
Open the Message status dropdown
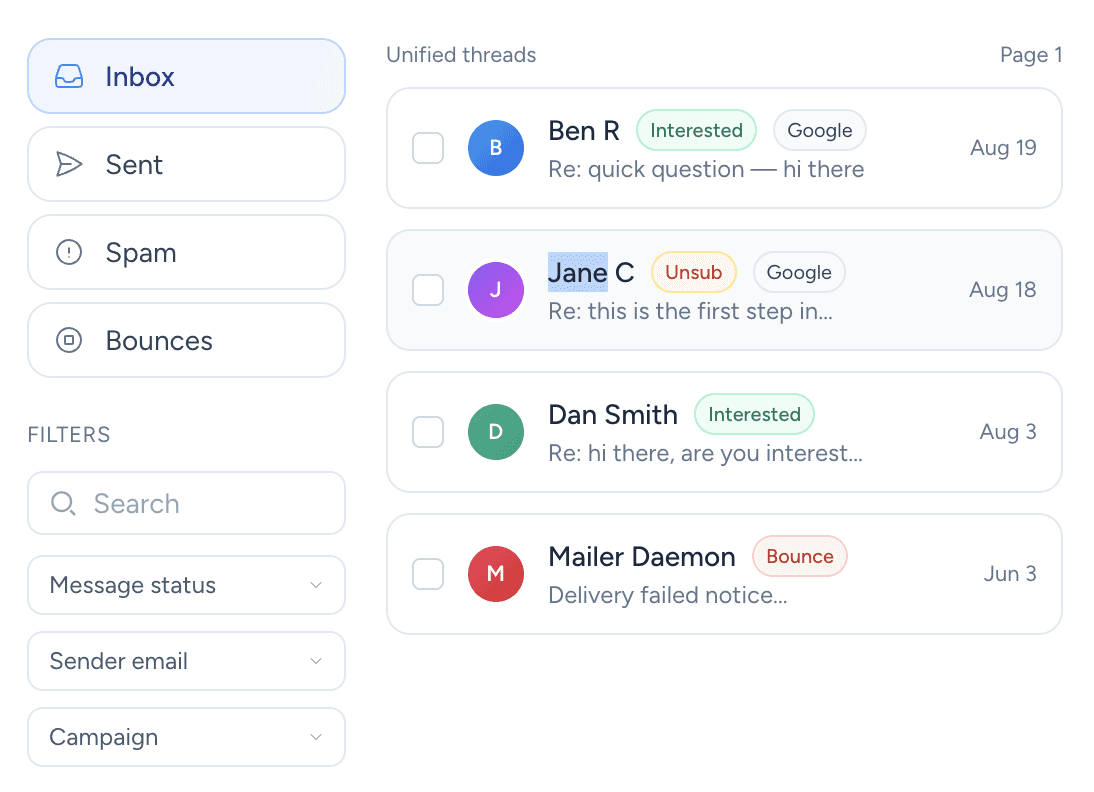pyautogui.click(x=186, y=585)
